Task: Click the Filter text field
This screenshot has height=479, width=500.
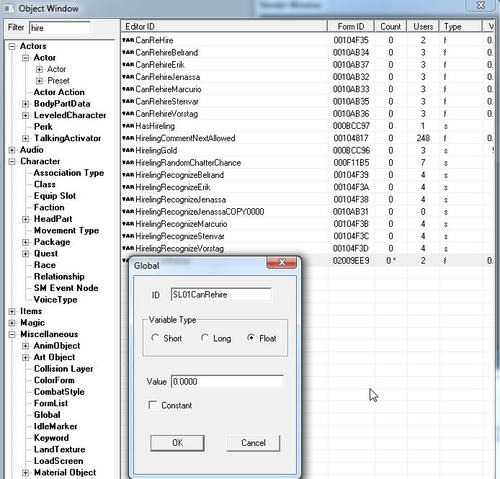Action: (60, 28)
